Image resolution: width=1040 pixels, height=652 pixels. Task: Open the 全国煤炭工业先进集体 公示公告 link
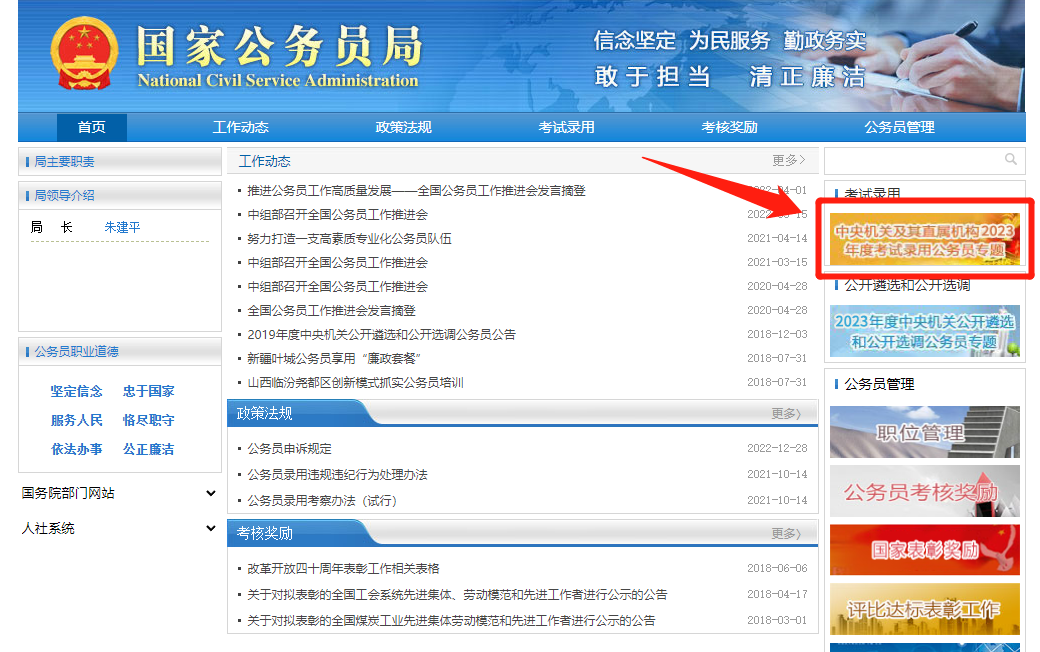tap(452, 620)
